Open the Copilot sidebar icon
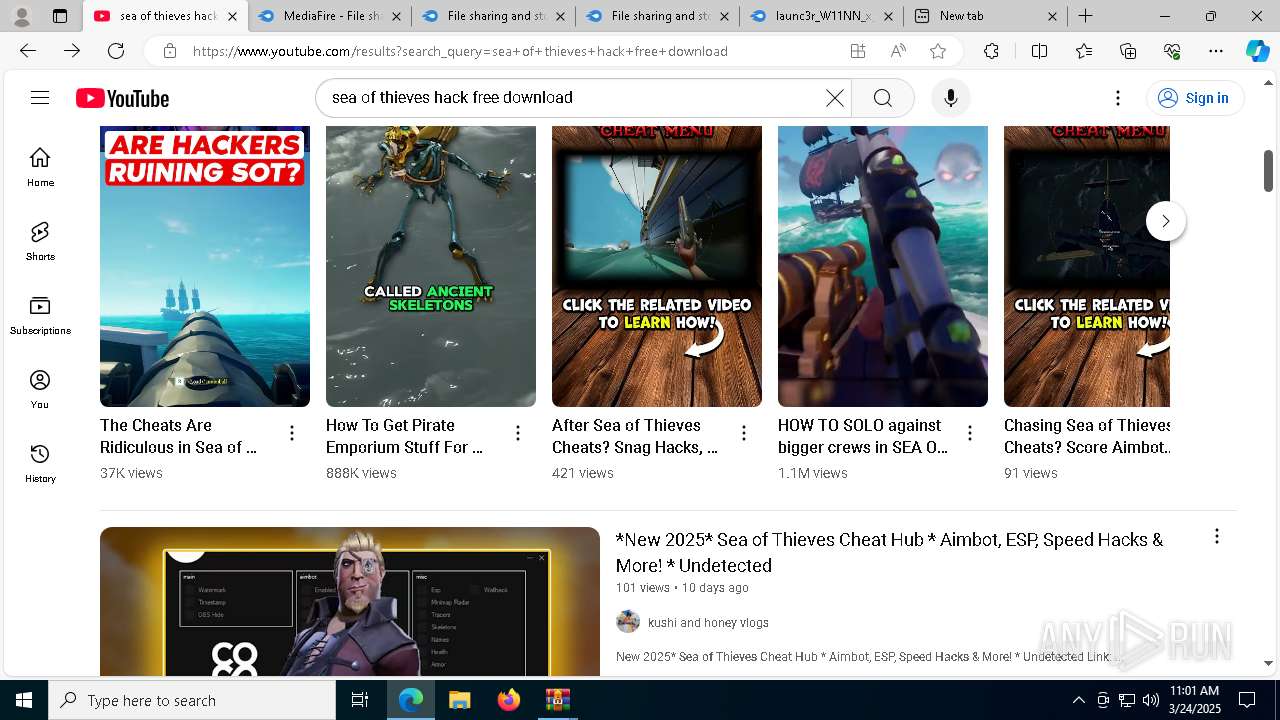This screenshot has width=1280, height=720. click(x=1258, y=51)
